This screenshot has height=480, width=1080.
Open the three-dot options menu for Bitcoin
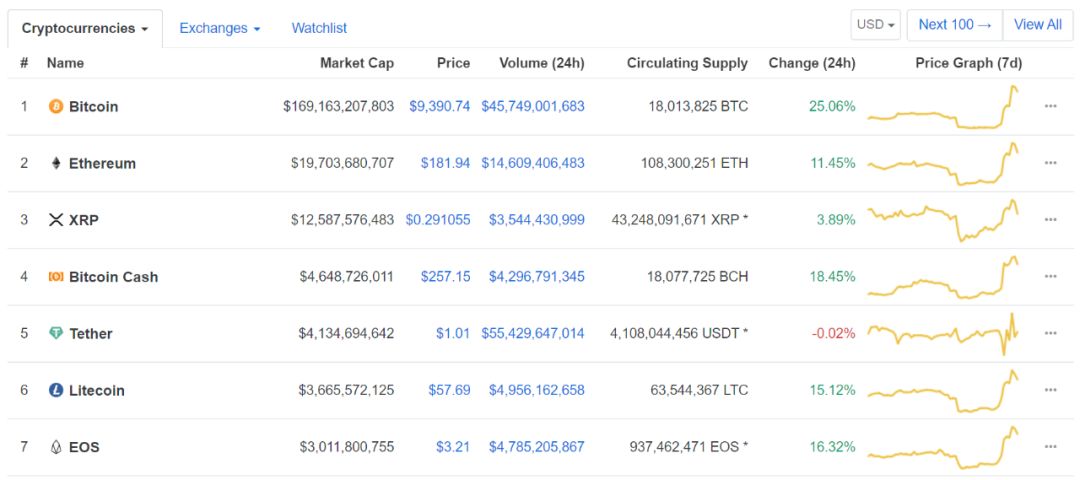pyautogui.click(x=1050, y=106)
